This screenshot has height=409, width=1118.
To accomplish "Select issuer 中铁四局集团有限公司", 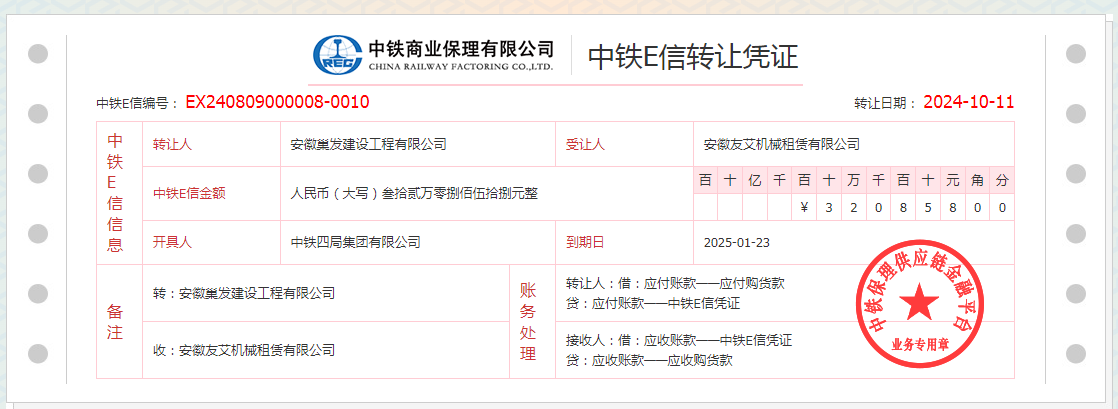I will (x=355, y=242).
